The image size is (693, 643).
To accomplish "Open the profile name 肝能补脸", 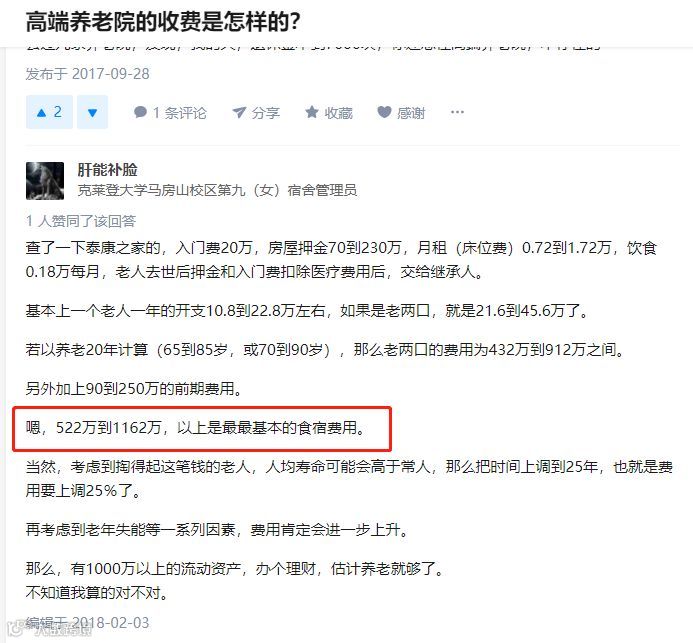I will [107, 170].
